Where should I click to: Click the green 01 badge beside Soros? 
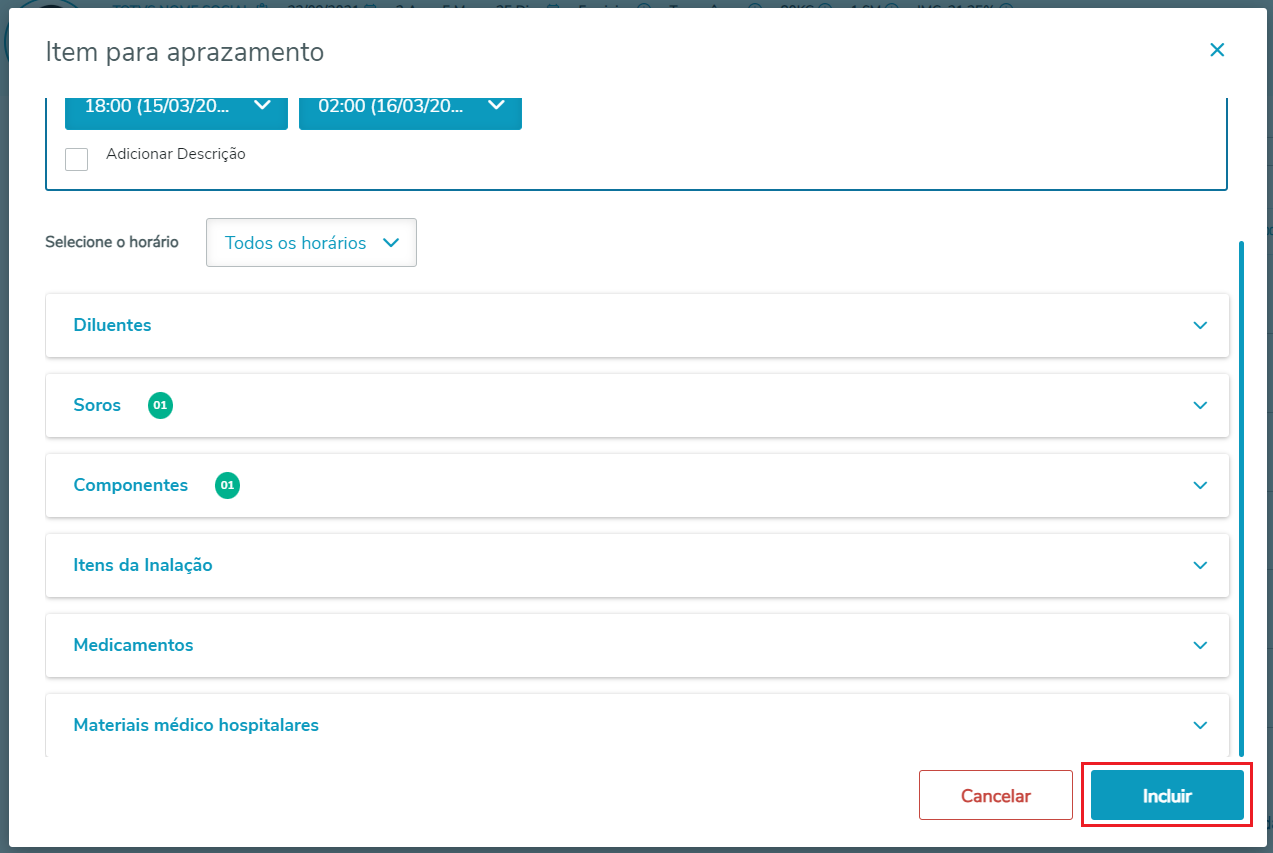[x=160, y=405]
